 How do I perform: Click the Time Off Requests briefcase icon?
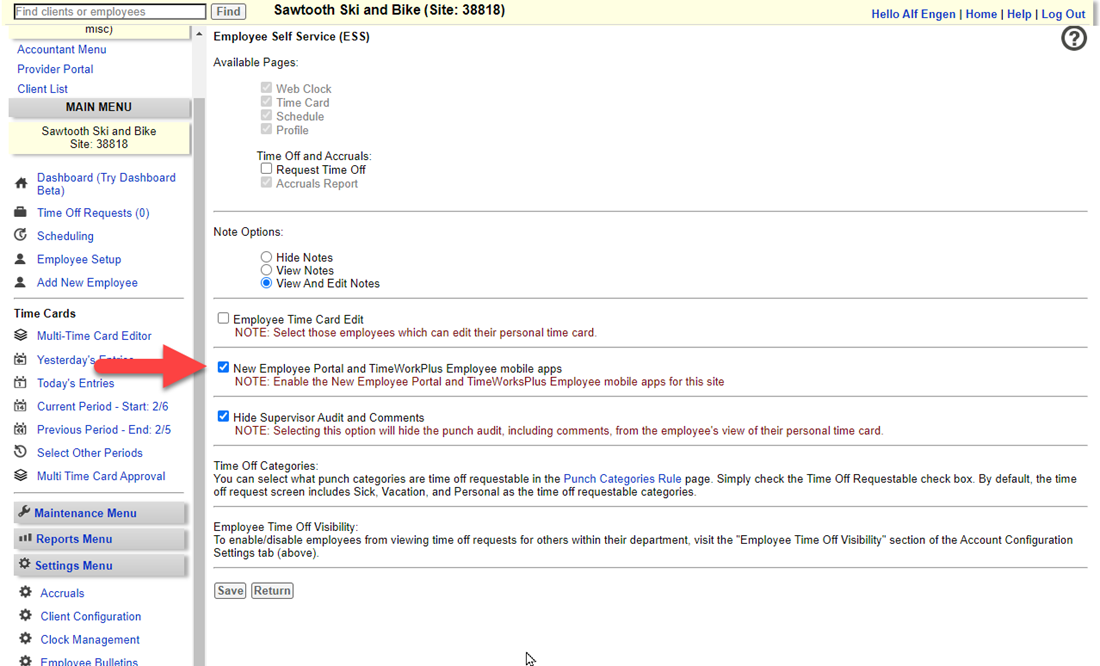pos(21,213)
